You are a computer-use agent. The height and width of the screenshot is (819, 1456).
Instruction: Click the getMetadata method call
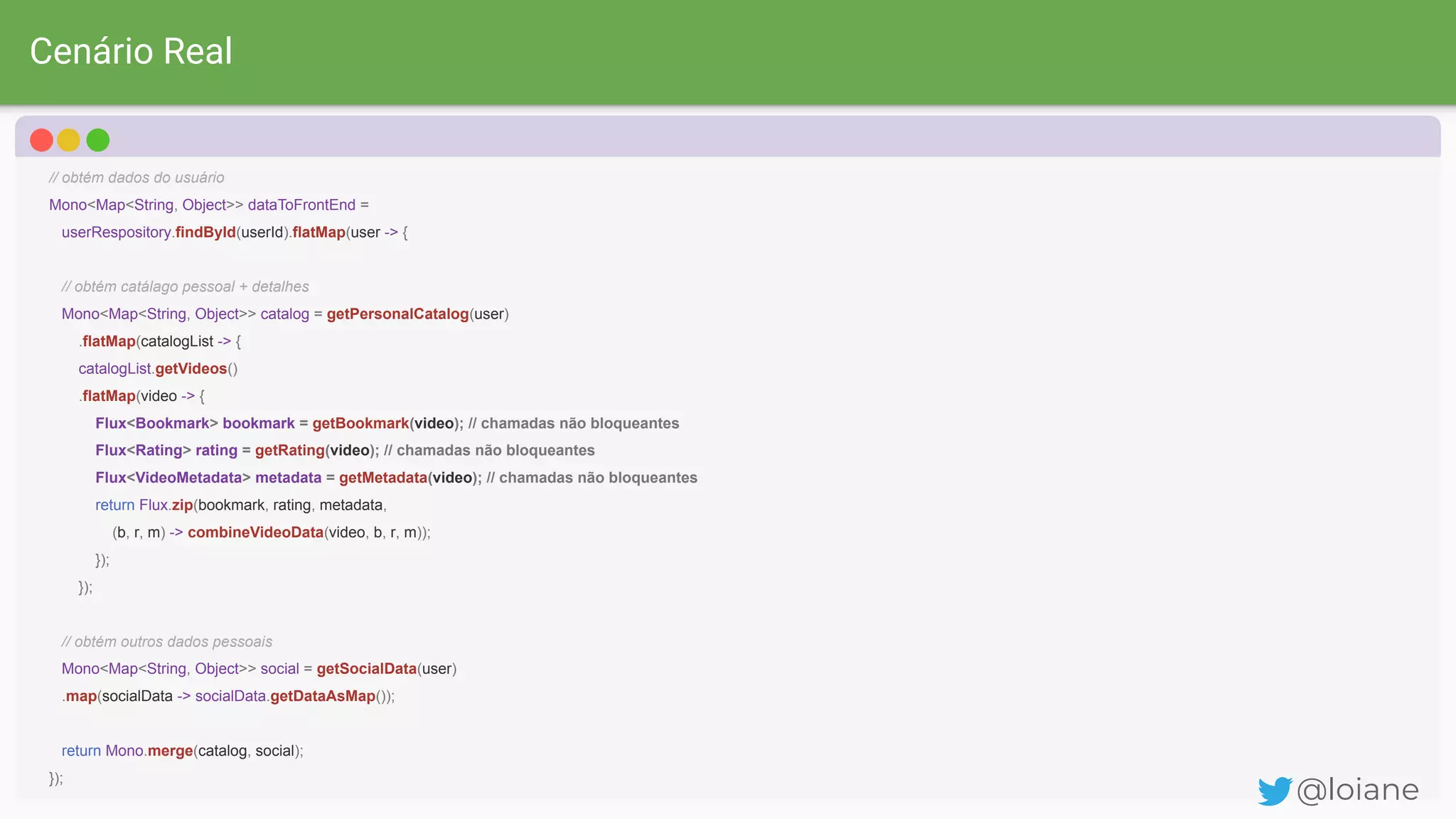(x=382, y=478)
